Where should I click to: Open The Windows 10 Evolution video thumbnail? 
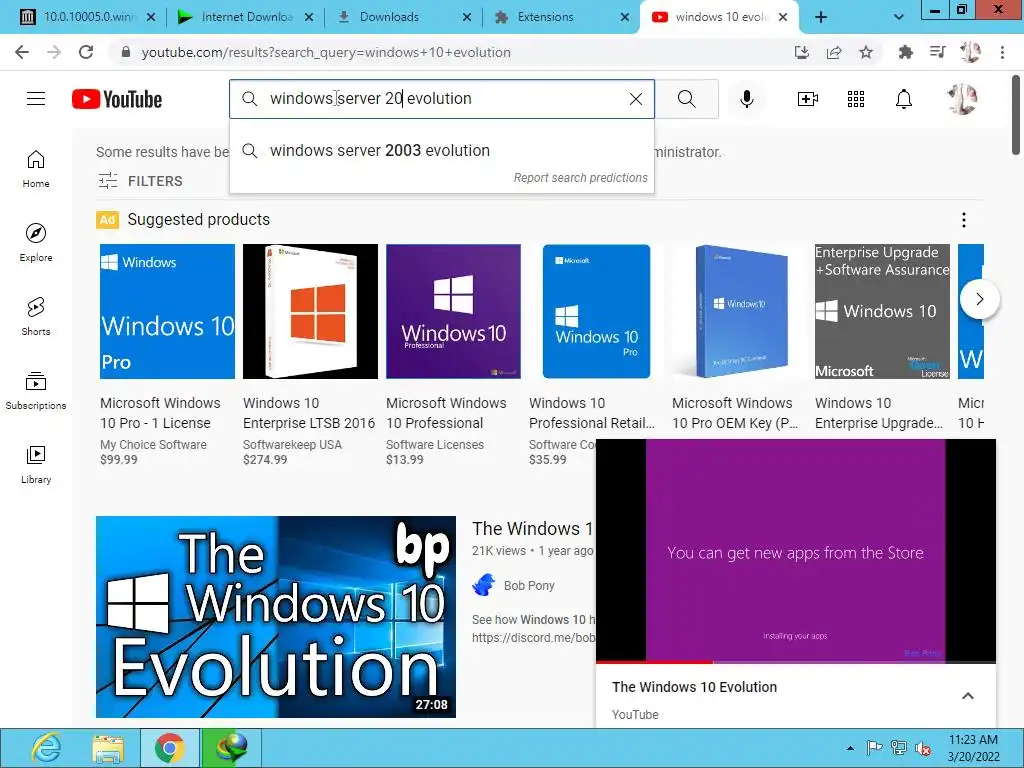pos(276,617)
